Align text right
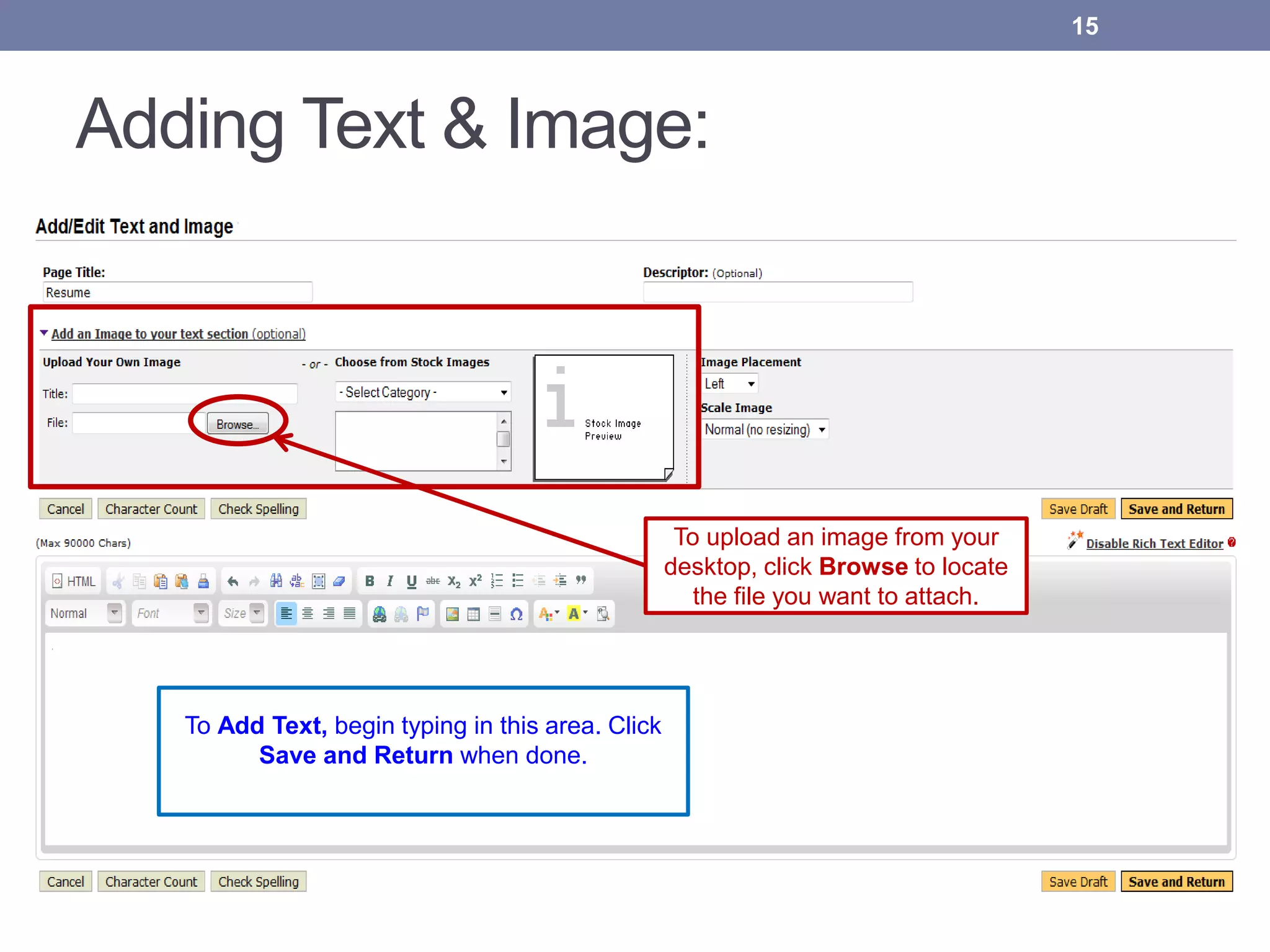 (329, 614)
